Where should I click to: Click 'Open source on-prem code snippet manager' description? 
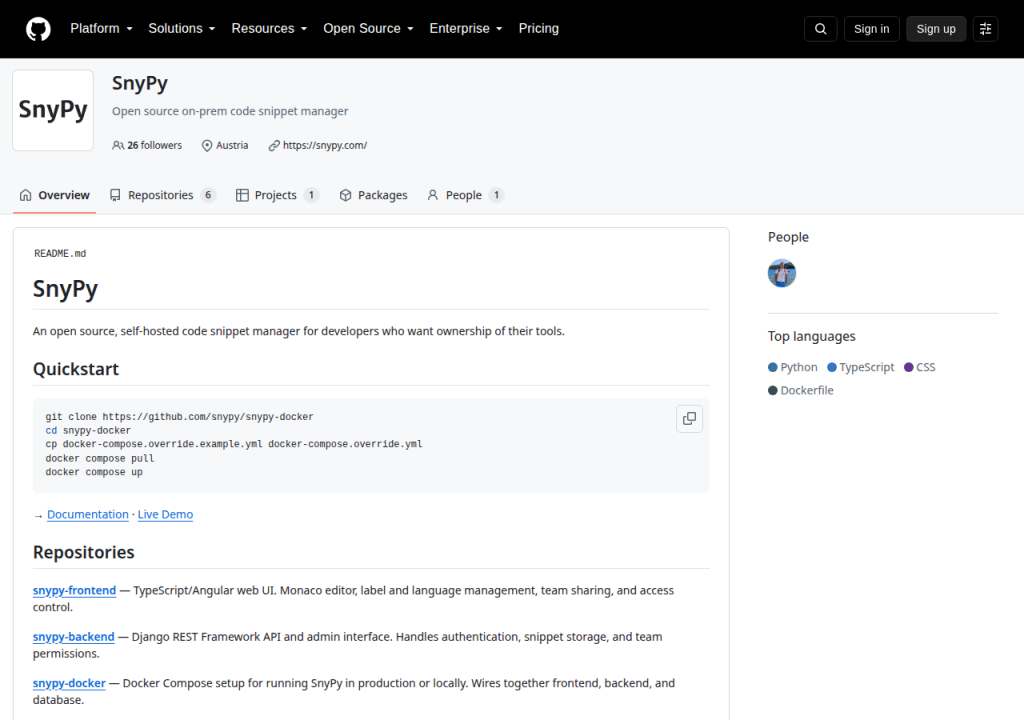click(x=230, y=111)
